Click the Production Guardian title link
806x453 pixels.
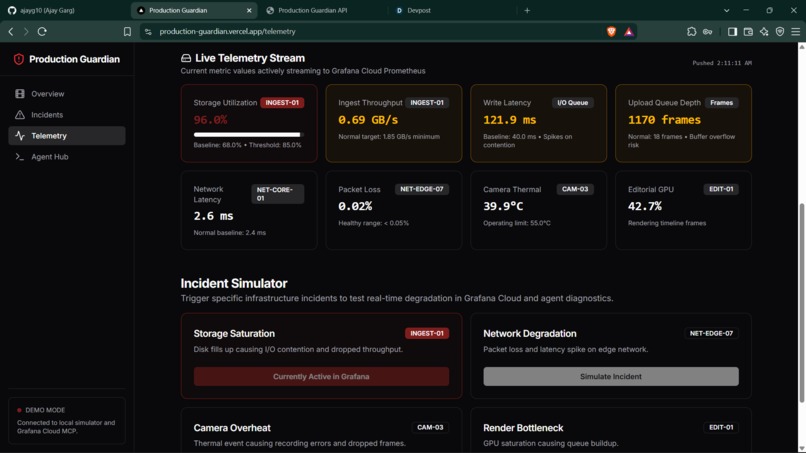pyautogui.click(x=75, y=59)
